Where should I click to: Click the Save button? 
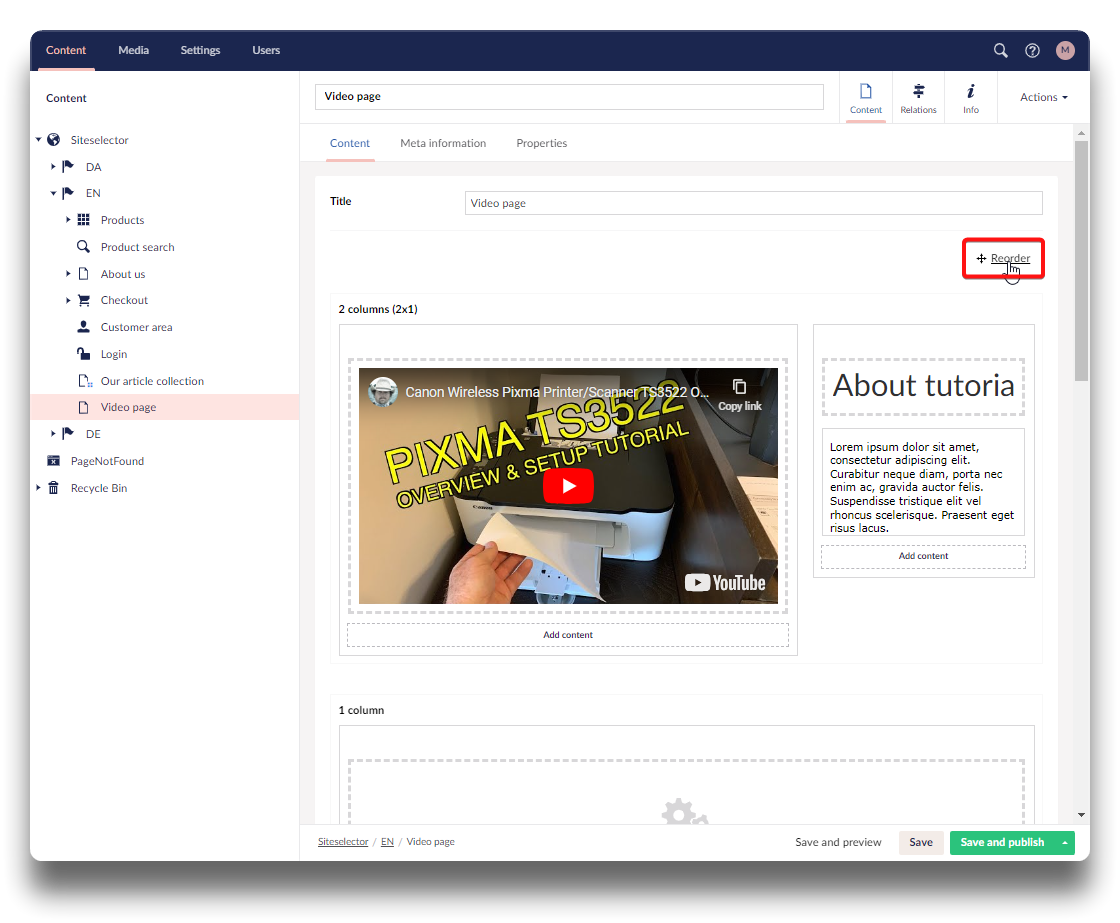click(920, 842)
